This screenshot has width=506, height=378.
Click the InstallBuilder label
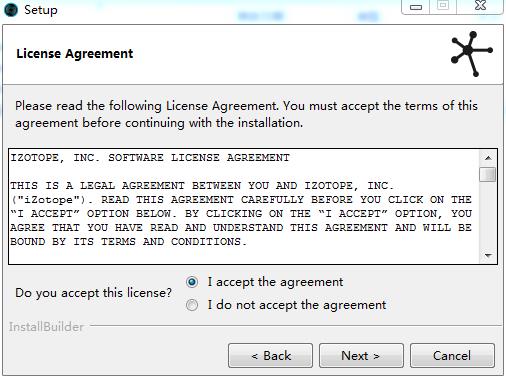(46, 327)
